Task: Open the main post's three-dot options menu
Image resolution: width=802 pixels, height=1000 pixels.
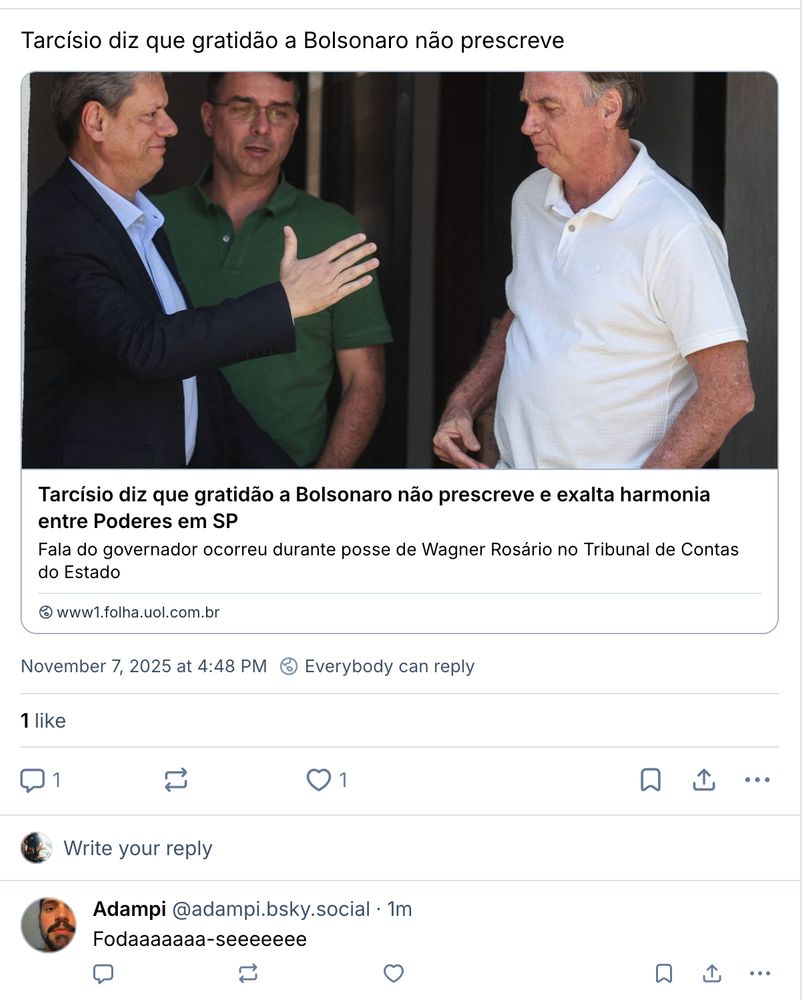Action: [x=757, y=780]
